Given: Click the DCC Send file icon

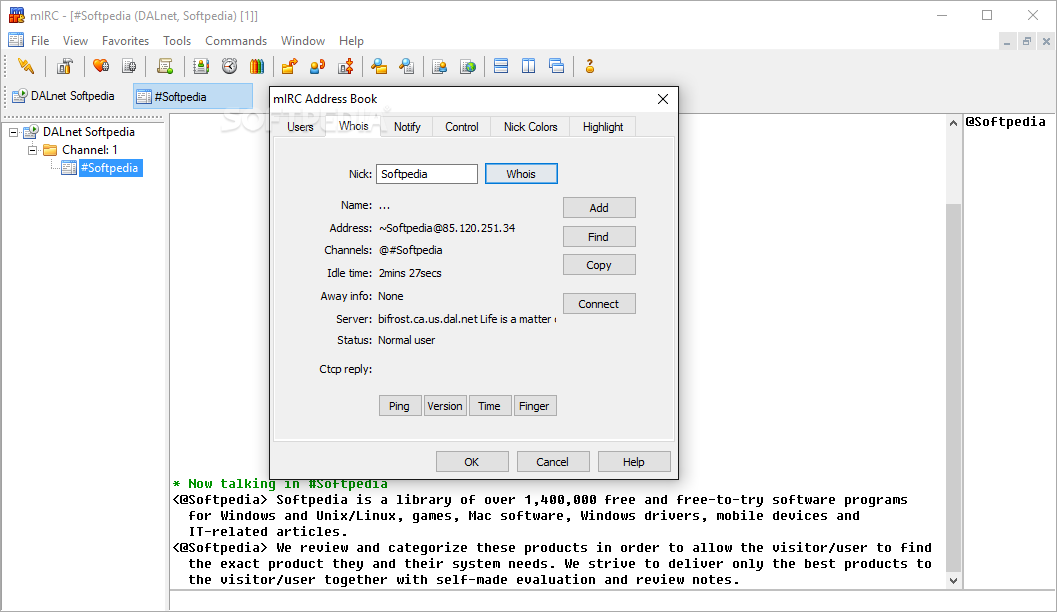Looking at the screenshot, I should coord(290,66).
